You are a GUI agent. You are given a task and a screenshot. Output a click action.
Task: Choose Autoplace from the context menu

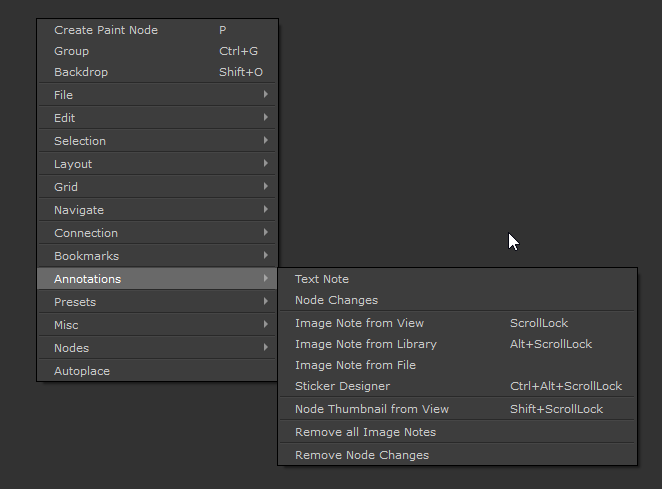click(82, 371)
